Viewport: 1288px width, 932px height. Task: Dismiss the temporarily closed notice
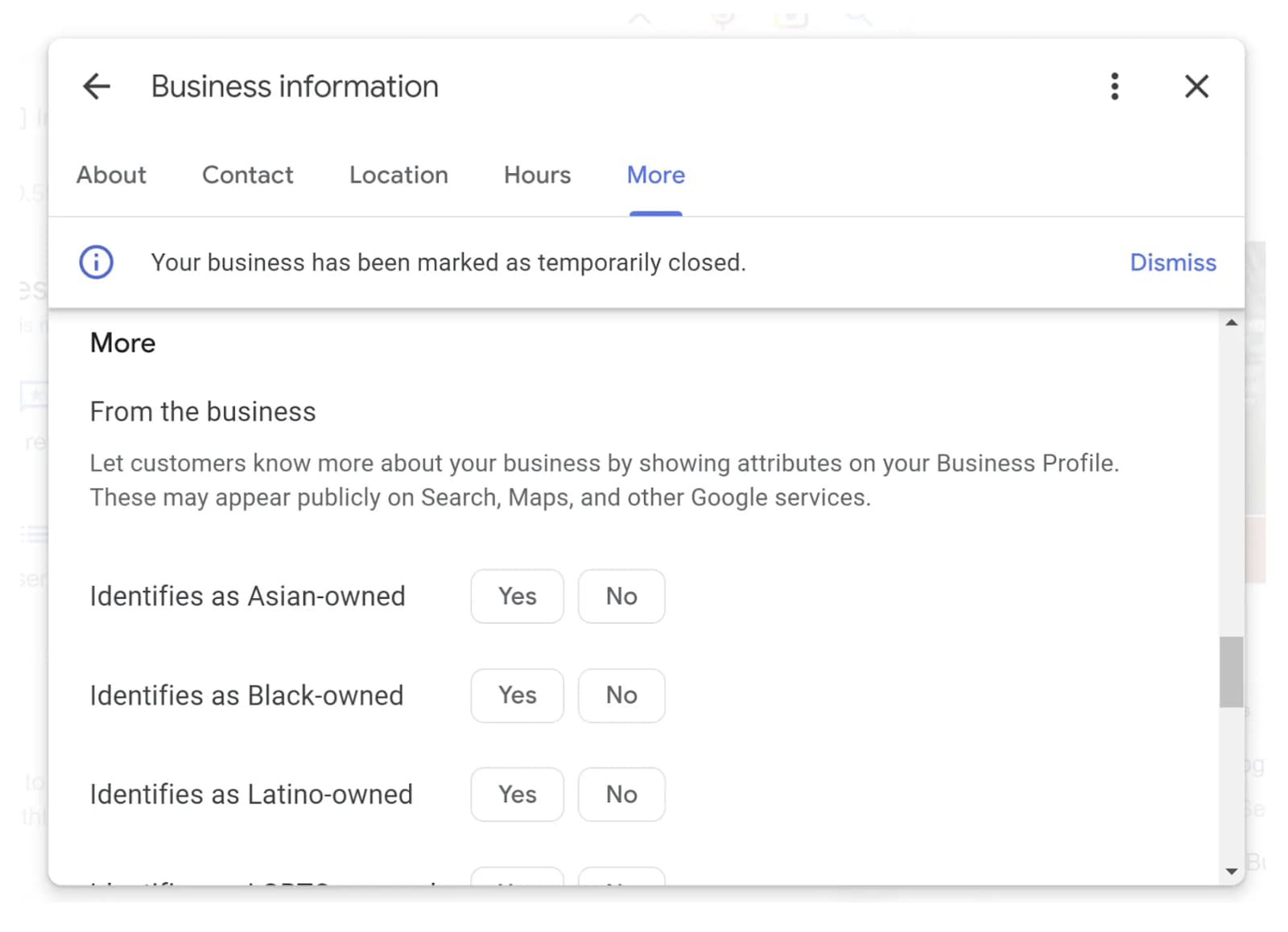(1172, 262)
